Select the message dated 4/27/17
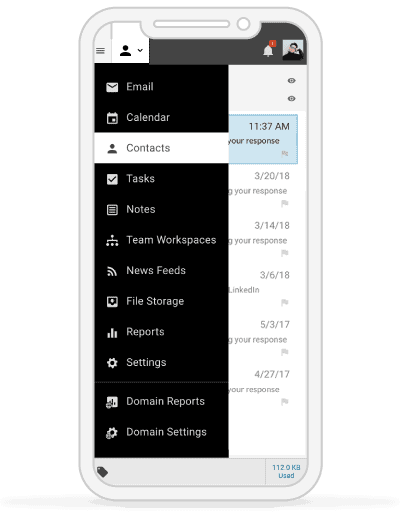This screenshot has width=400, height=520. click(263, 387)
